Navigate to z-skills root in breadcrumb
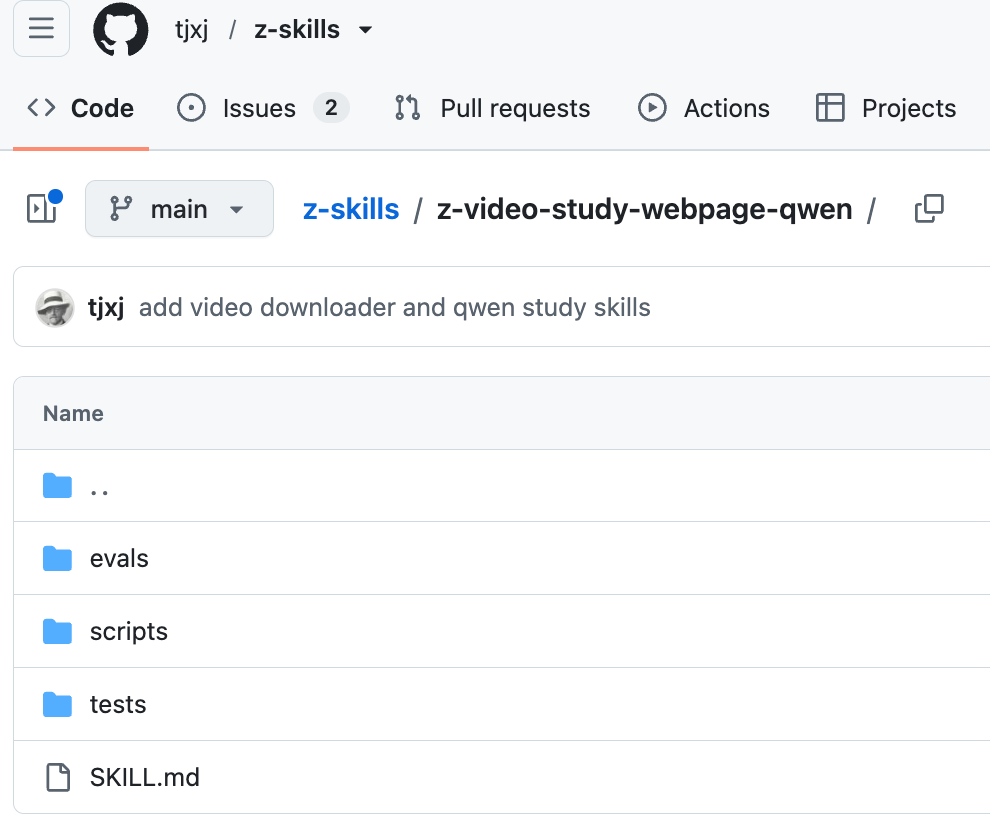This screenshot has width=990, height=818. (x=351, y=209)
